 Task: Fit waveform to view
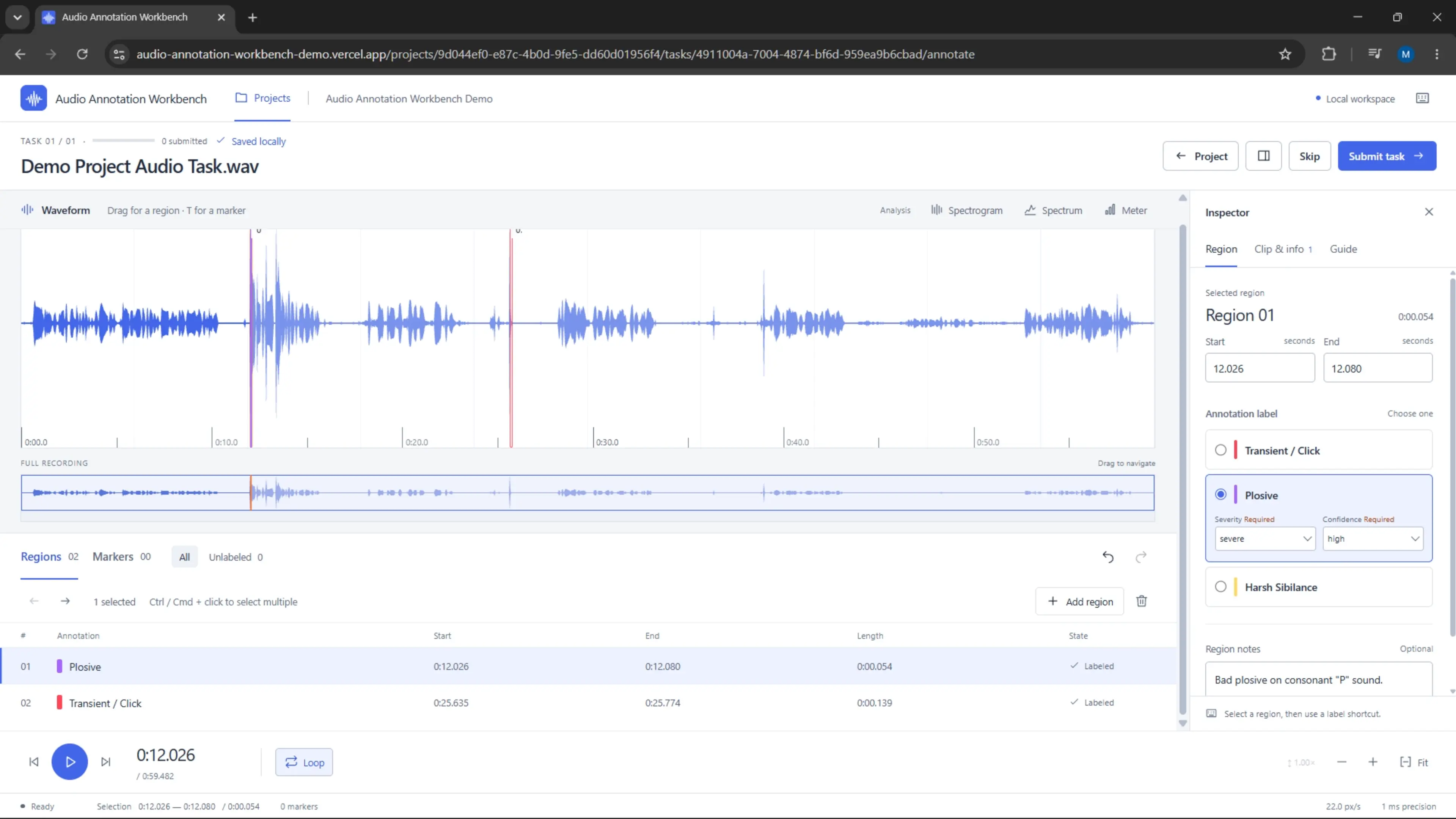tap(1414, 762)
